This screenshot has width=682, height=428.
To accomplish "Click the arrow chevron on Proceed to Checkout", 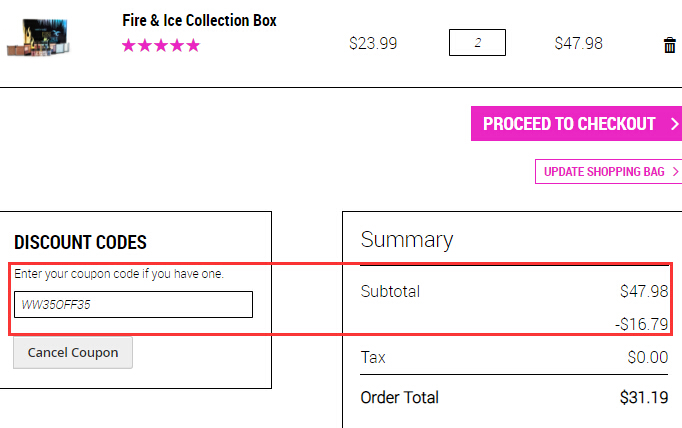I will [674, 124].
